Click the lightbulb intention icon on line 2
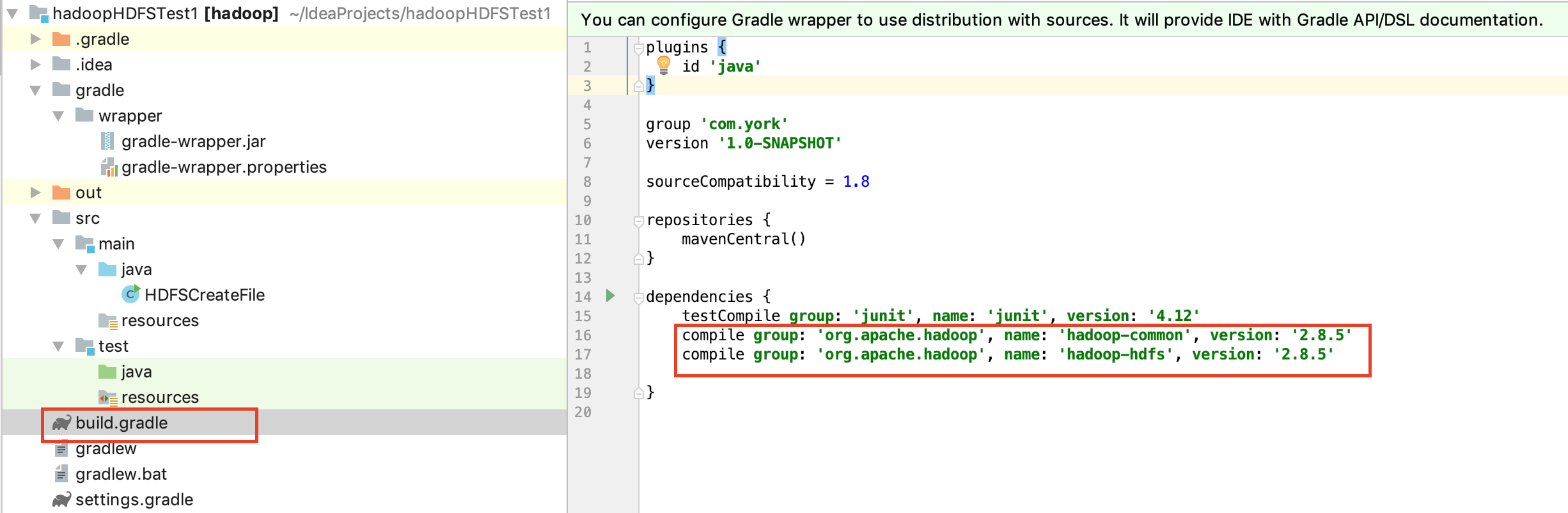Viewport: 1568px width, 513px height. pyautogui.click(x=663, y=65)
